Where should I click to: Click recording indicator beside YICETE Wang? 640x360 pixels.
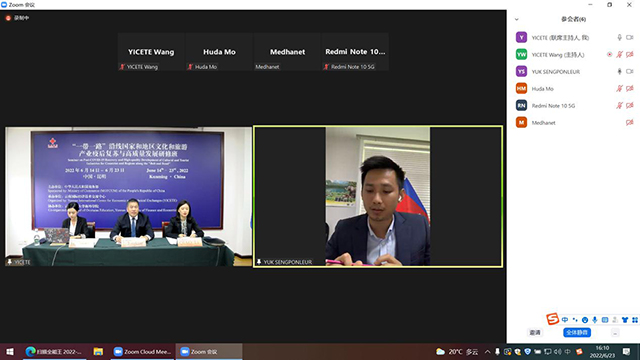pyautogui.click(x=609, y=54)
